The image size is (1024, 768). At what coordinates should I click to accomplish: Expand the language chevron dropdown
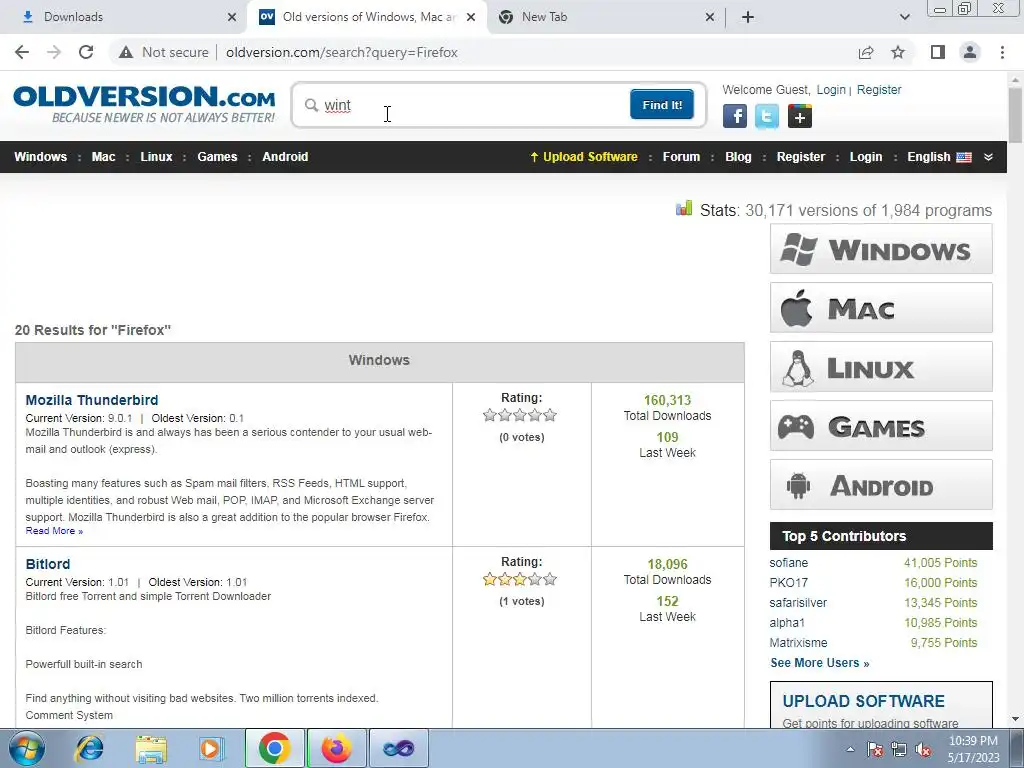pos(988,157)
